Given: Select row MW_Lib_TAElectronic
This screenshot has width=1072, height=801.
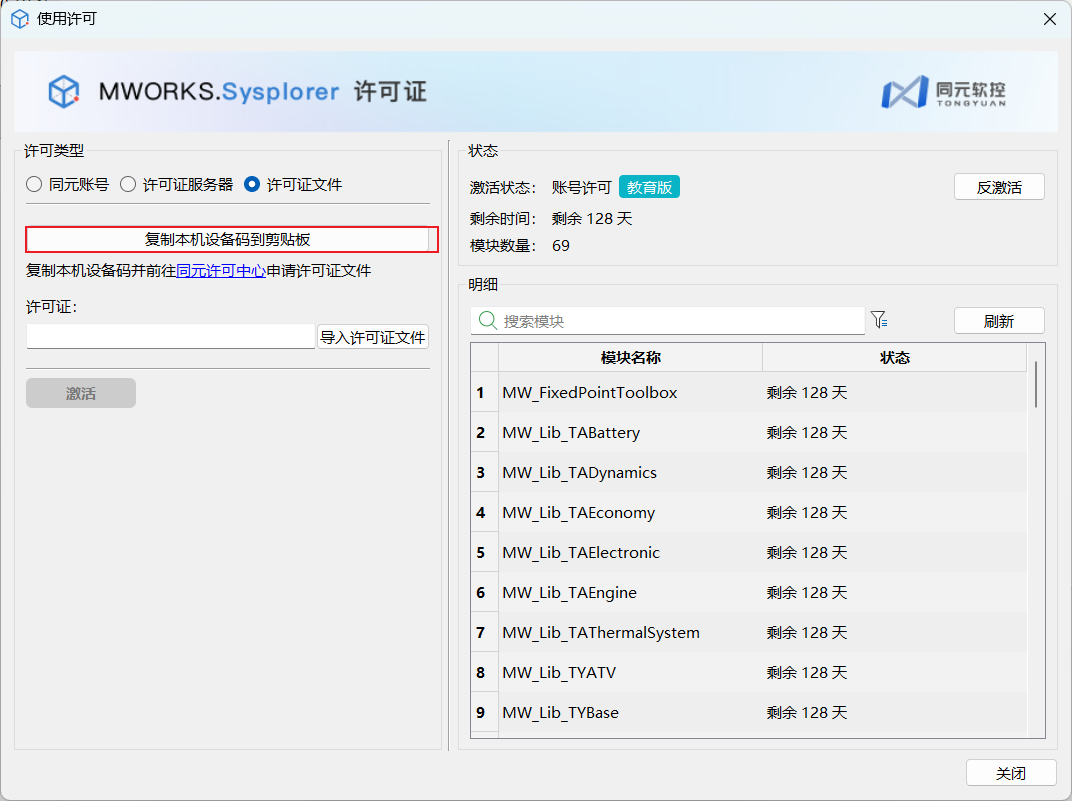Looking at the screenshot, I should tap(749, 552).
